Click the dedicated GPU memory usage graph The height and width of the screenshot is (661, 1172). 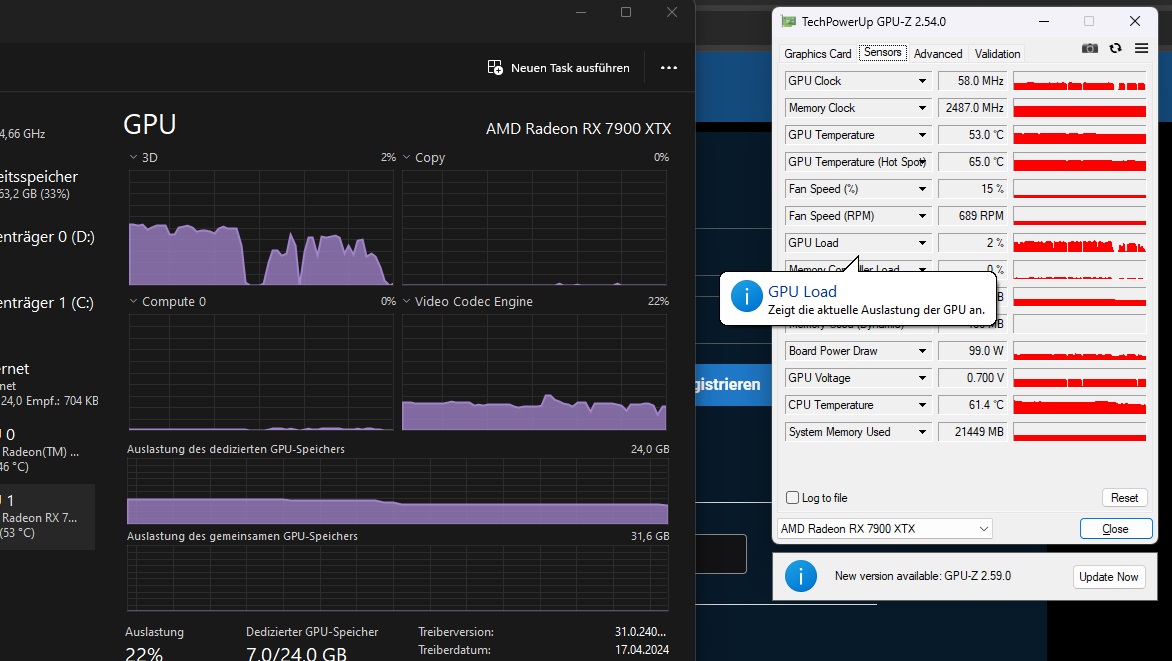point(398,491)
